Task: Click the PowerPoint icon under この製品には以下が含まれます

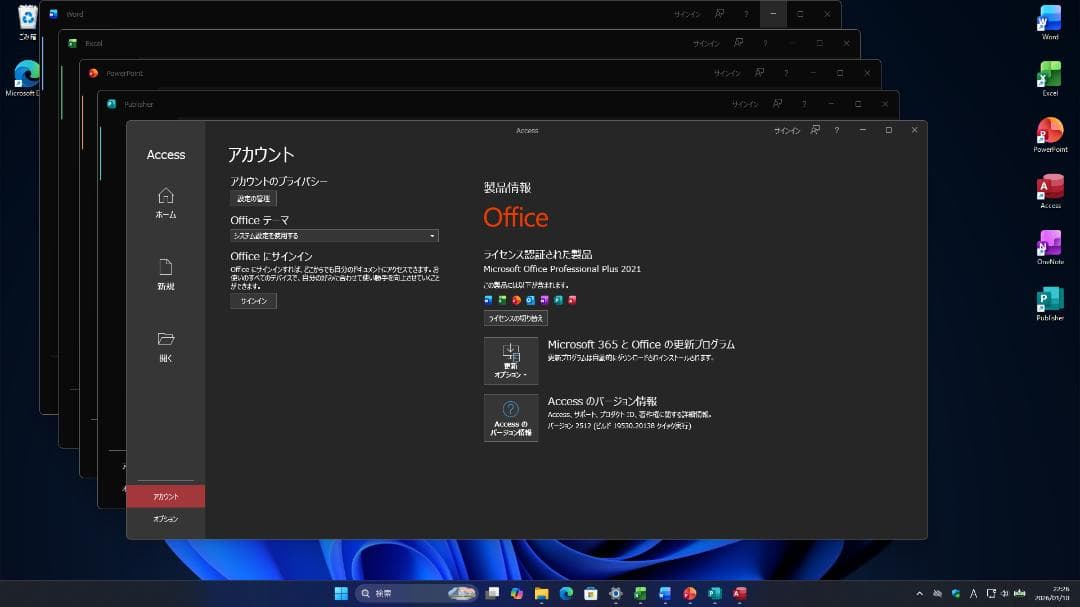Action: coord(515,299)
